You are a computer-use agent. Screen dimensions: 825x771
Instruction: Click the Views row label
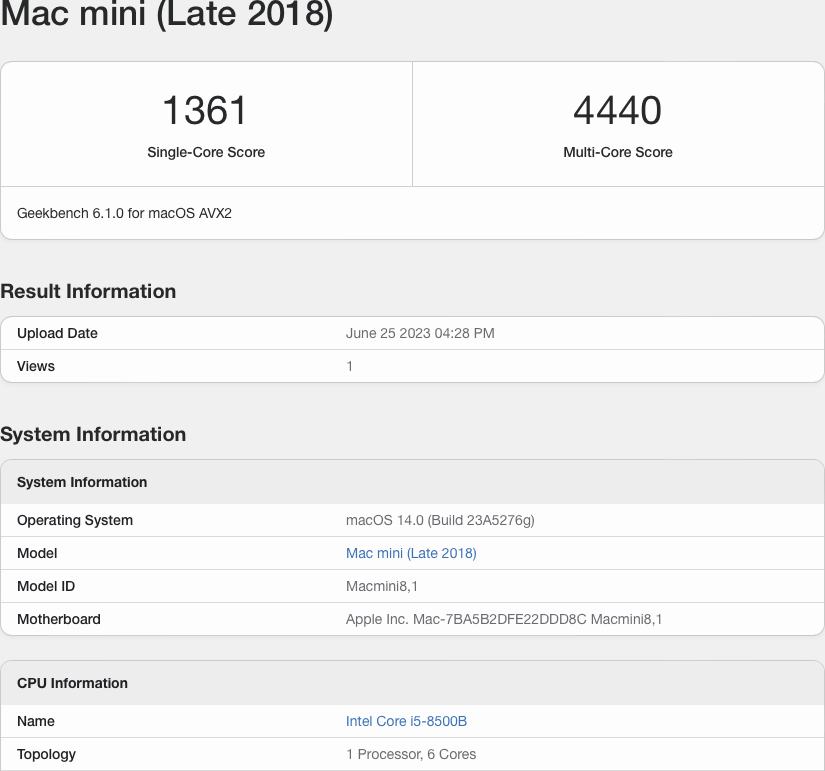coord(36,366)
